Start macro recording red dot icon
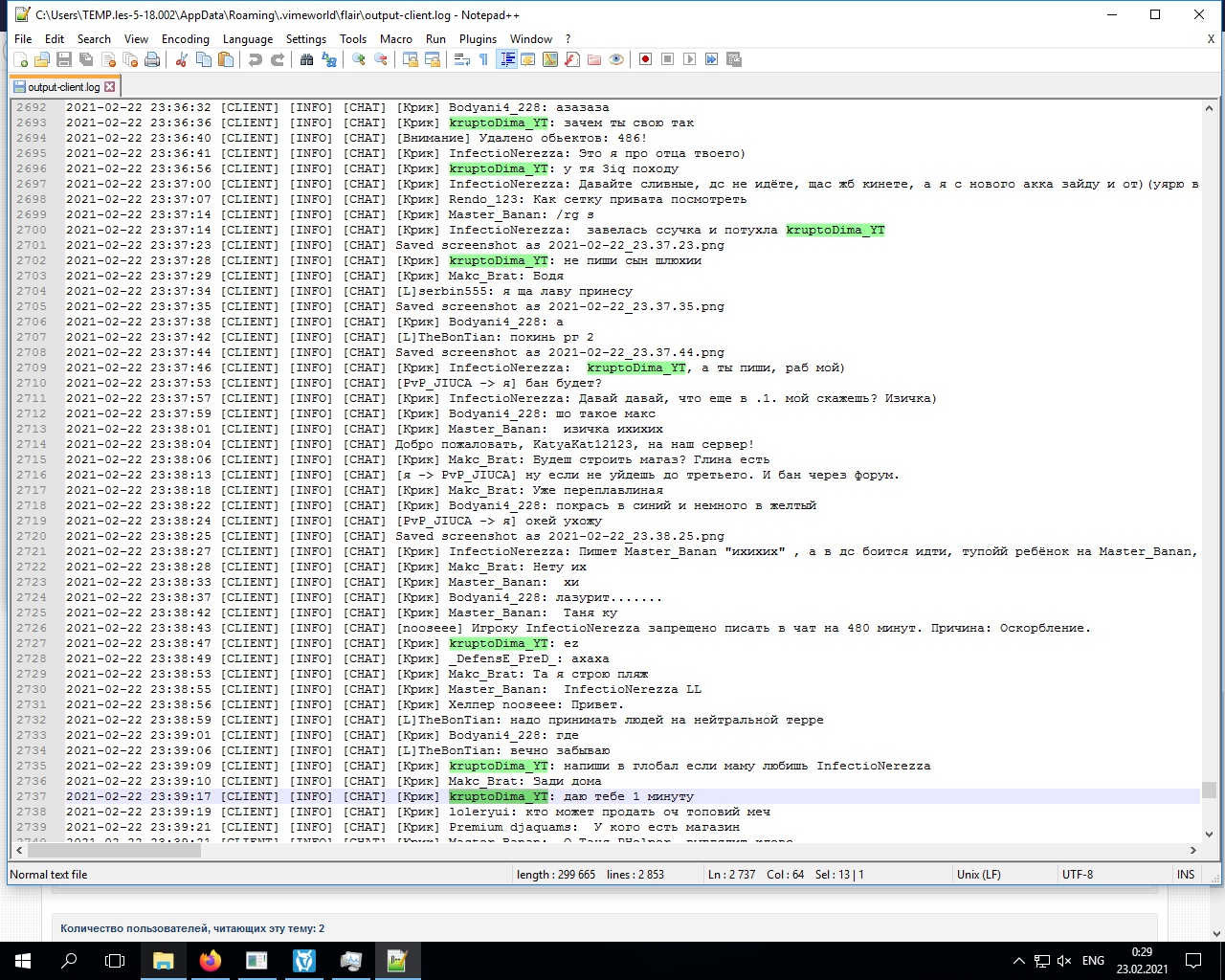This screenshot has height=980, width=1225. [x=645, y=59]
